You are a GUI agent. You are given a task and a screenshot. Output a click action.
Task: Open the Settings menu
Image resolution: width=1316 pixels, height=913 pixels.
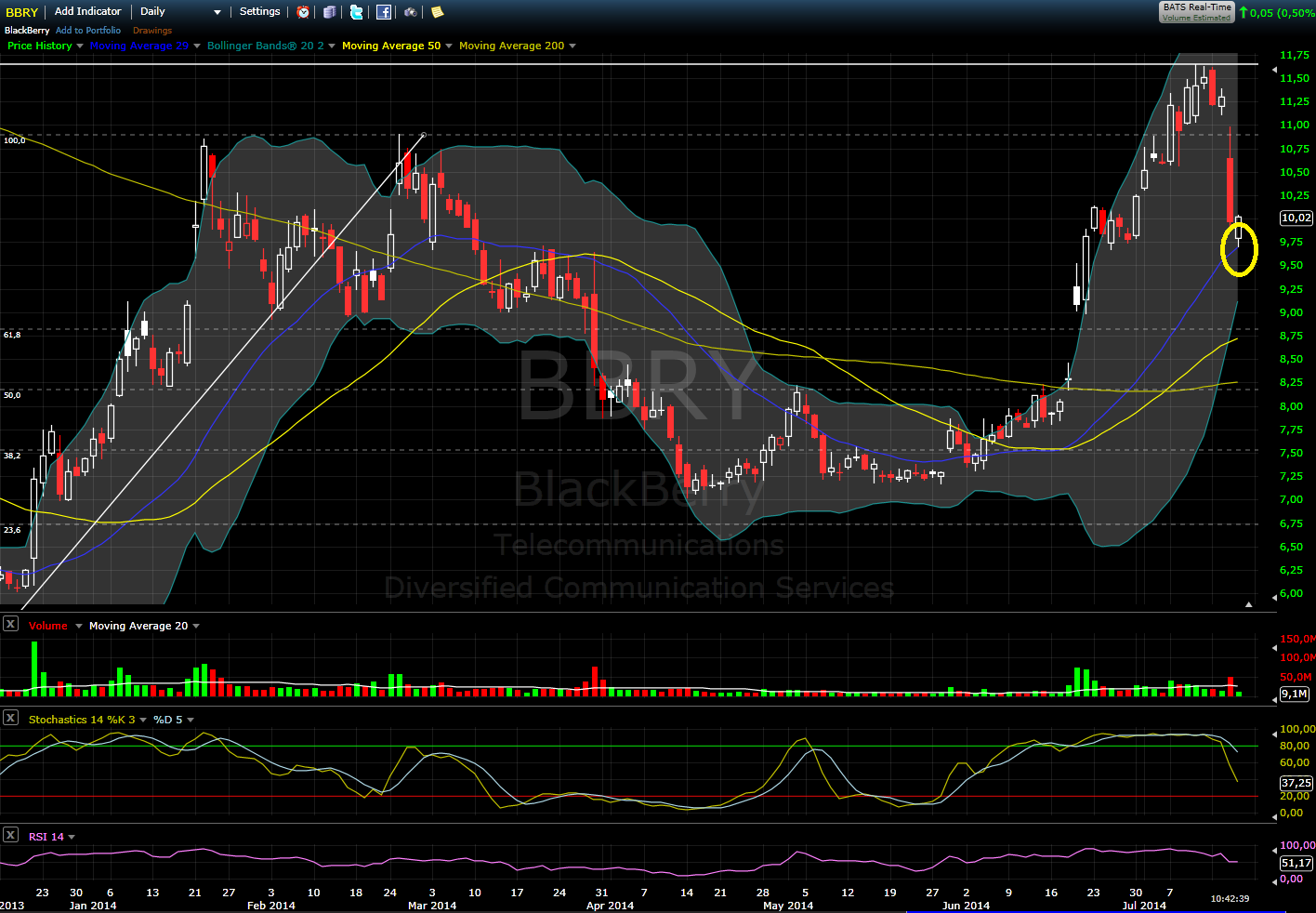pos(259,11)
